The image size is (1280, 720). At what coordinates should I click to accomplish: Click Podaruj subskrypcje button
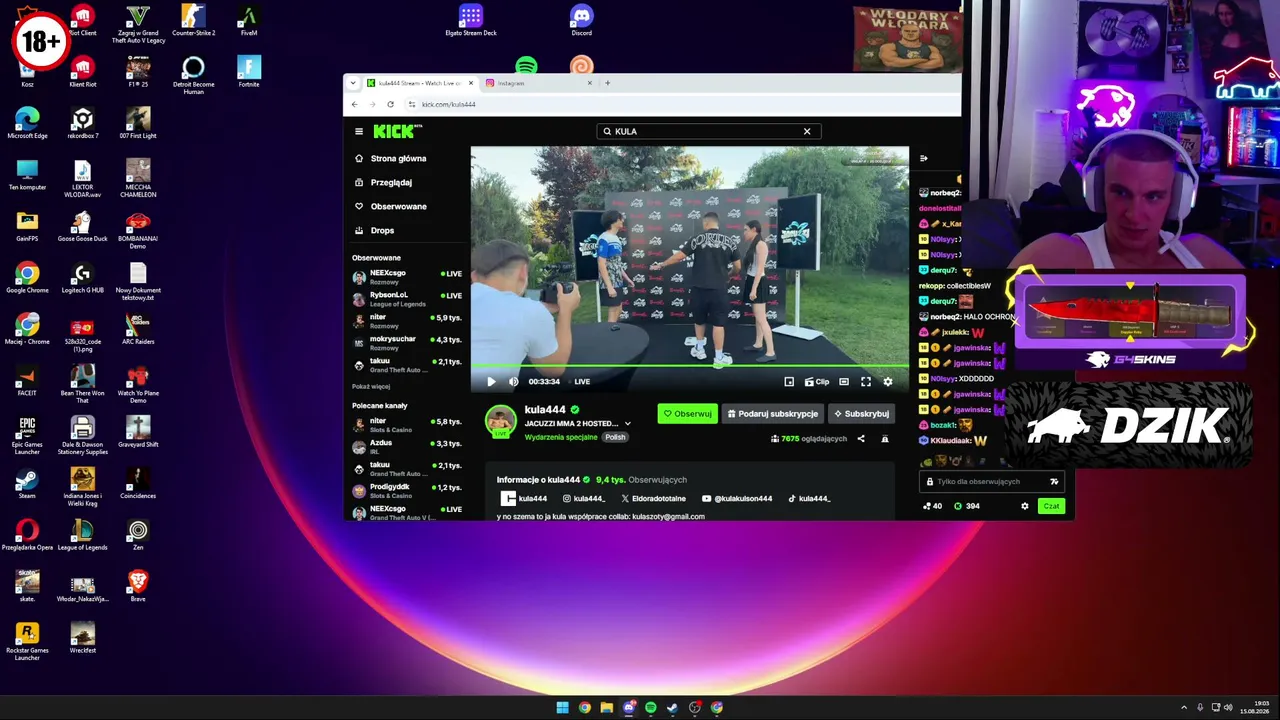(773, 413)
